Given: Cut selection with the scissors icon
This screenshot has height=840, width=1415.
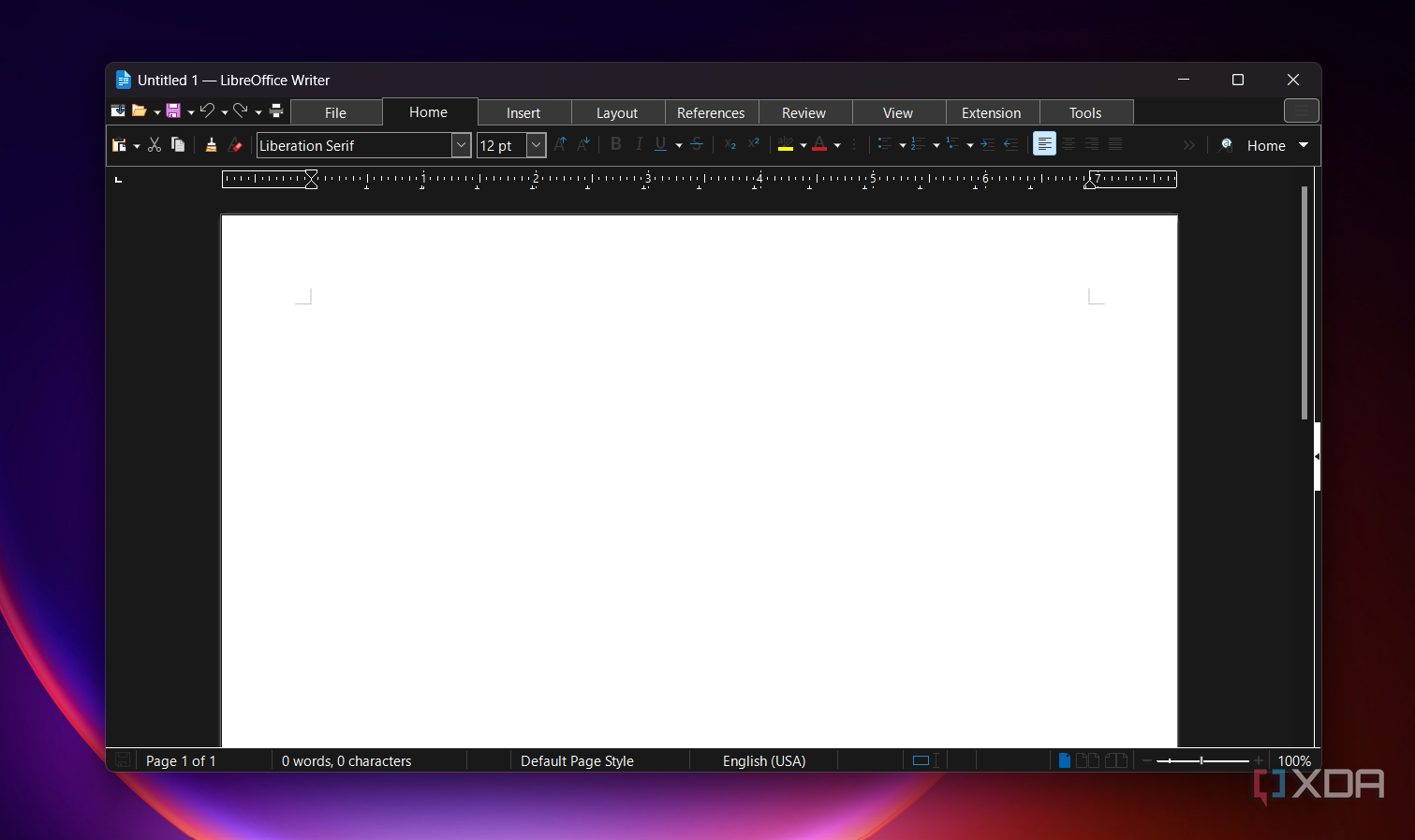Looking at the screenshot, I should [x=155, y=144].
